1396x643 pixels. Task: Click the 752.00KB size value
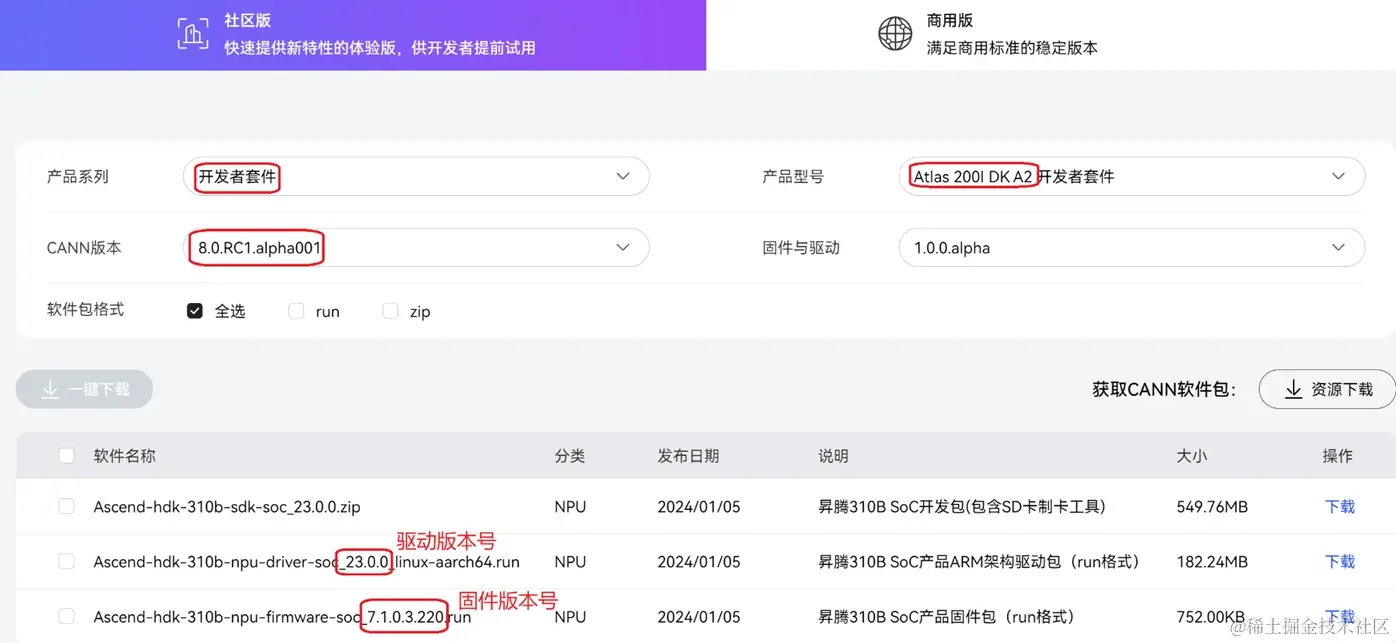[1210, 617]
